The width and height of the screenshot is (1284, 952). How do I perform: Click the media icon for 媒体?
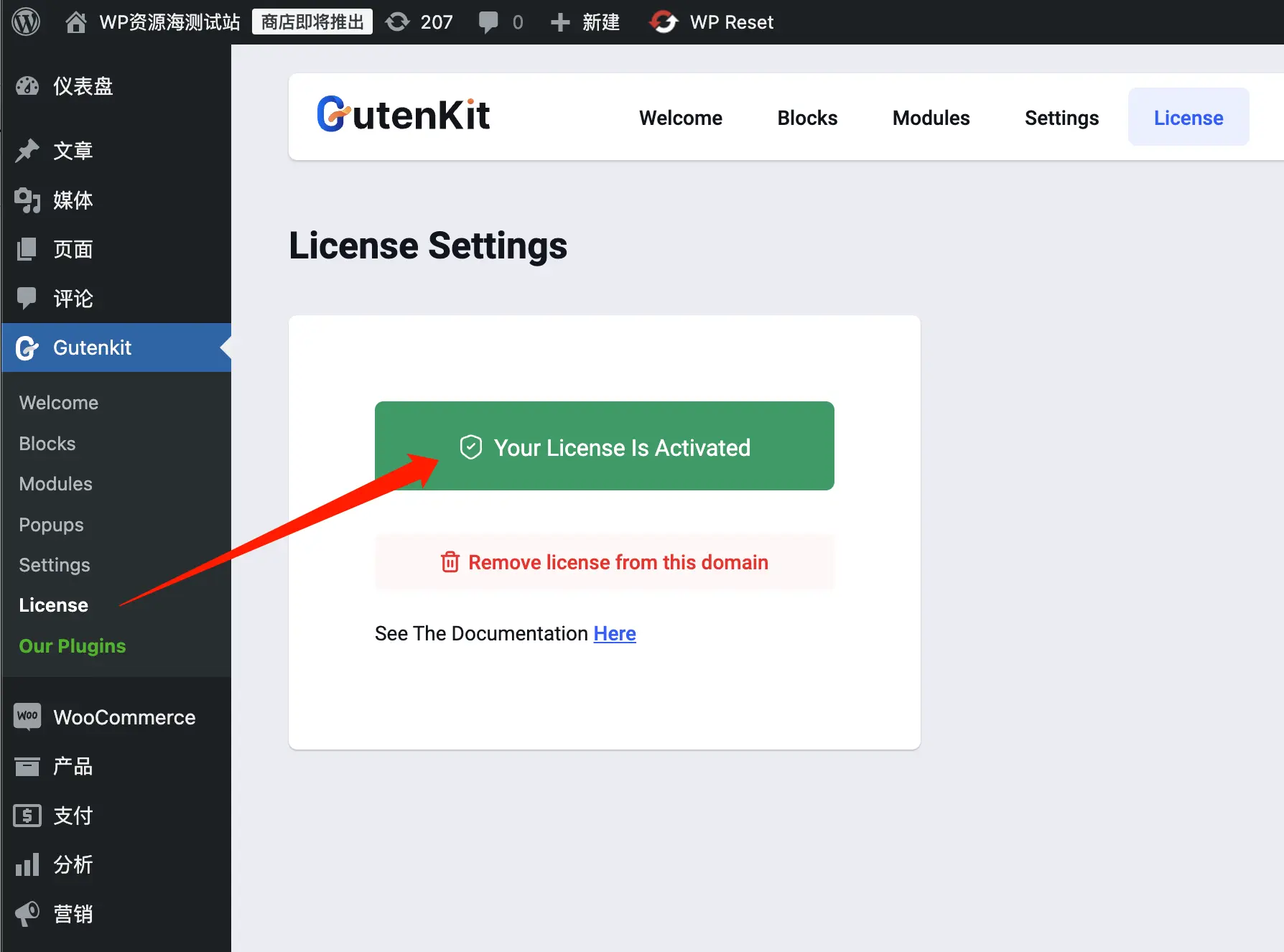pyautogui.click(x=27, y=200)
